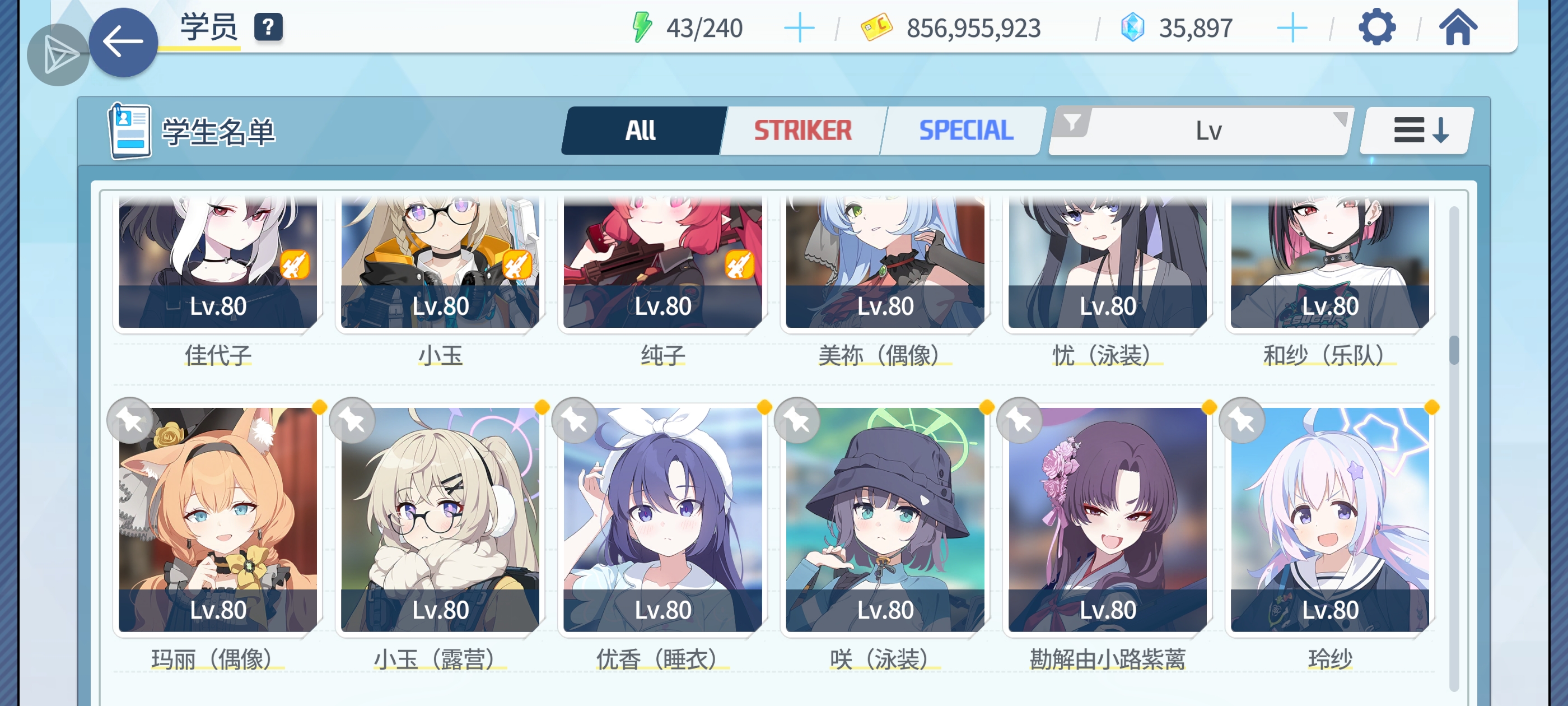This screenshot has height=706, width=1568.
Task: Open the help question mark icon
Action: pos(268,27)
